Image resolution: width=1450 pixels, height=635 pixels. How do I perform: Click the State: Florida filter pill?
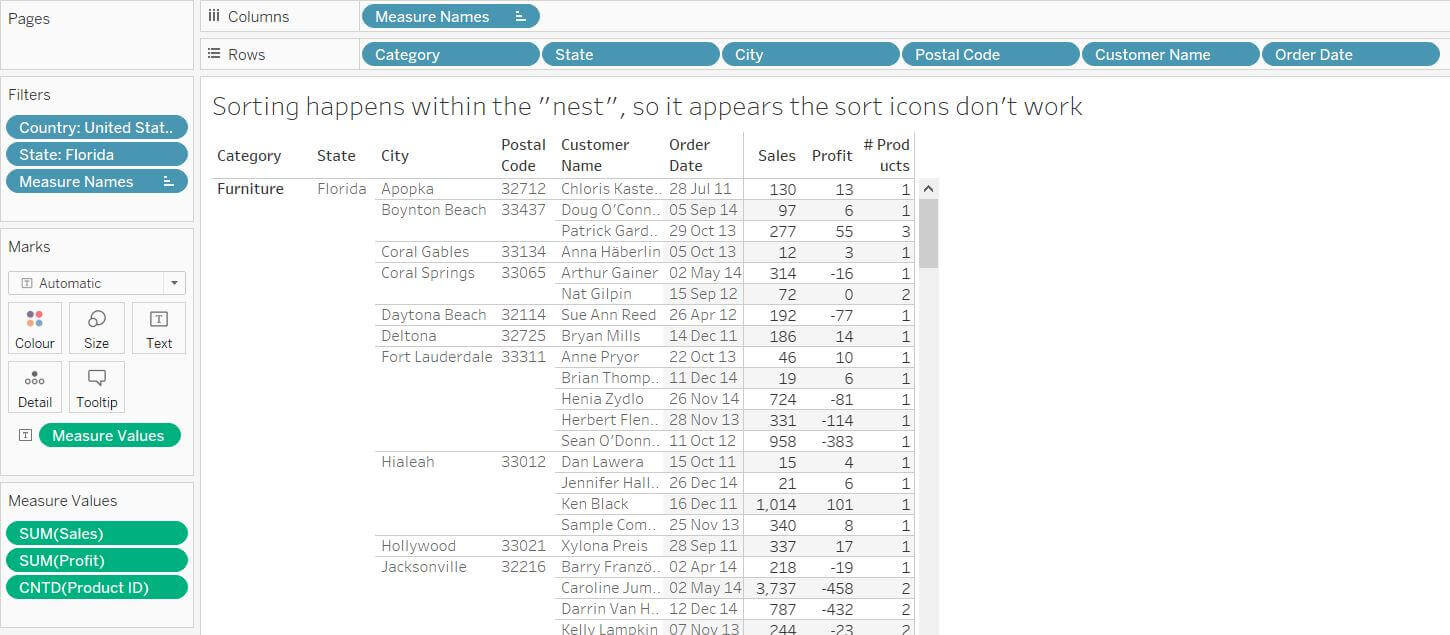(96, 154)
